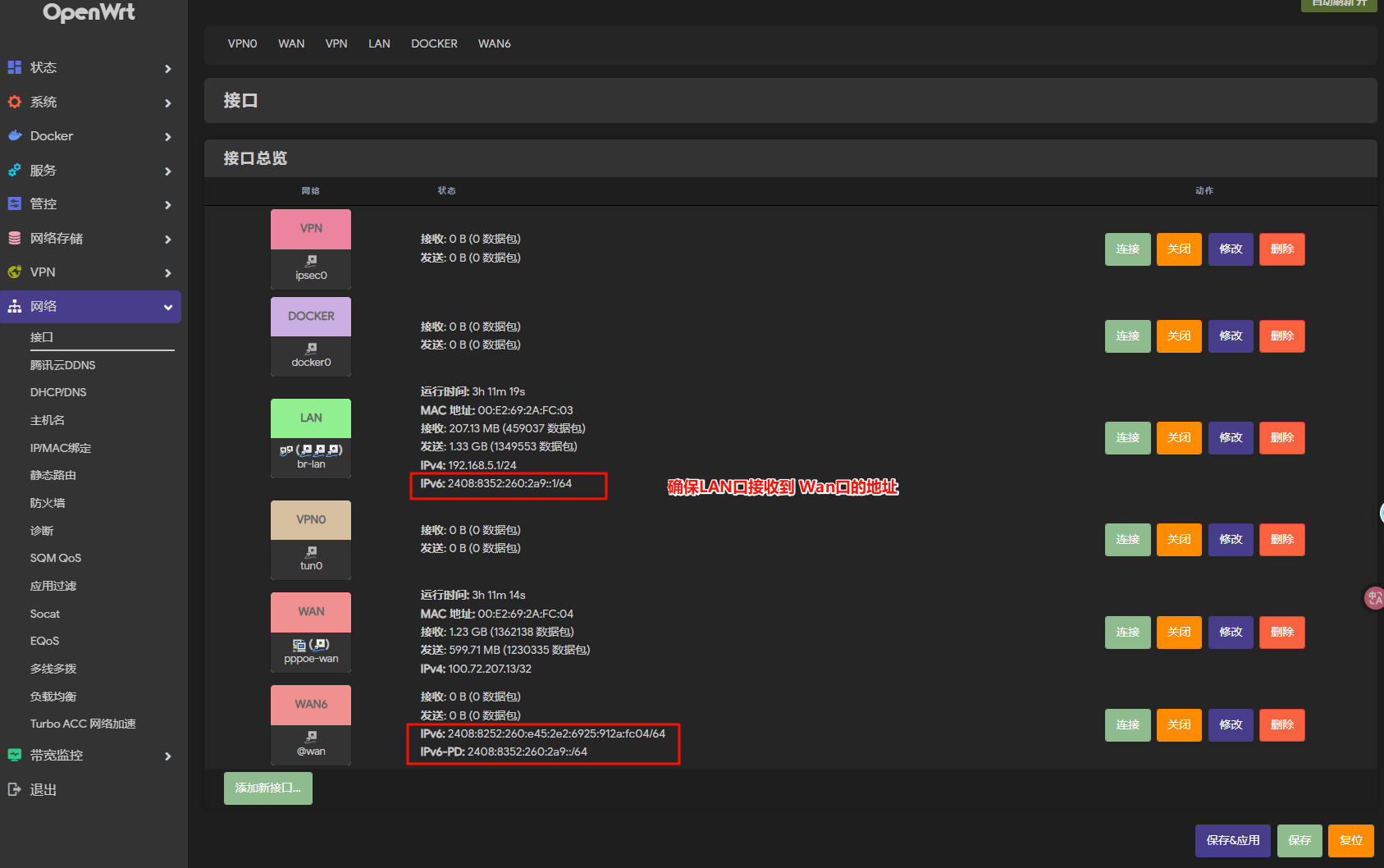Click 保存&应用 button
Viewport: 1384px width, 868px height.
pos(1232,840)
